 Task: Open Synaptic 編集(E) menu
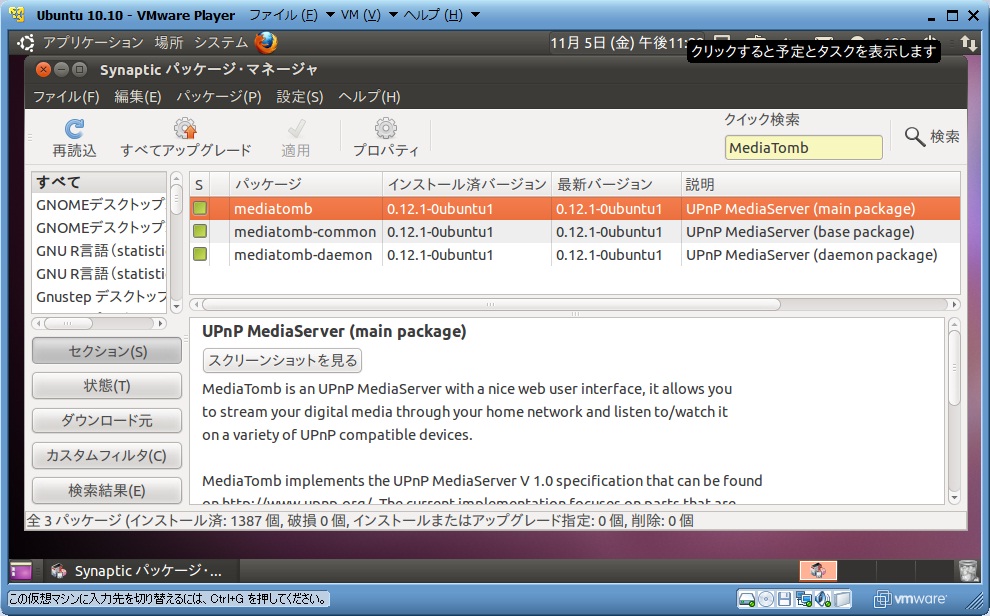coord(138,97)
